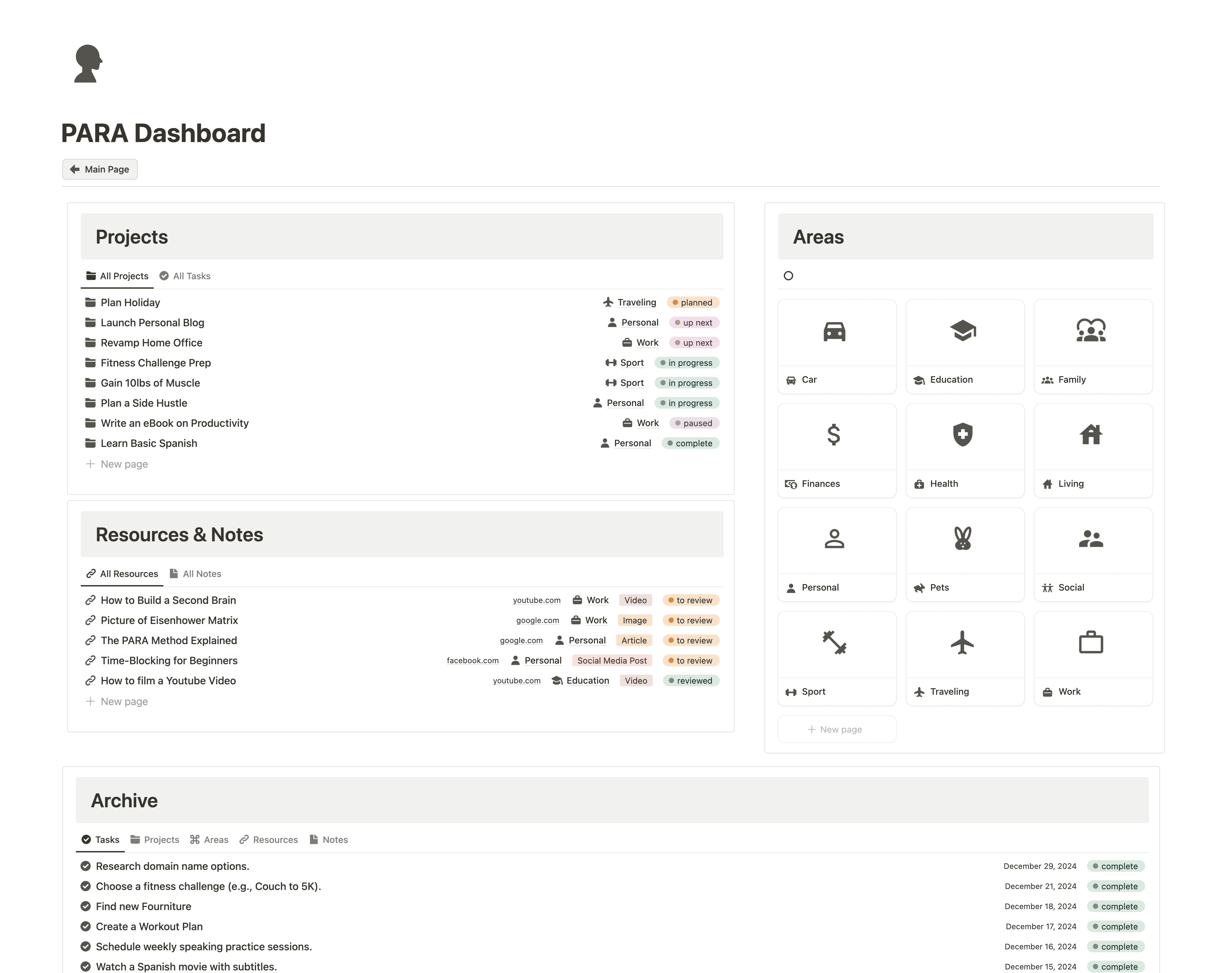Open the Sport dumbbell icon card
The height and width of the screenshot is (973, 1232).
(x=834, y=643)
